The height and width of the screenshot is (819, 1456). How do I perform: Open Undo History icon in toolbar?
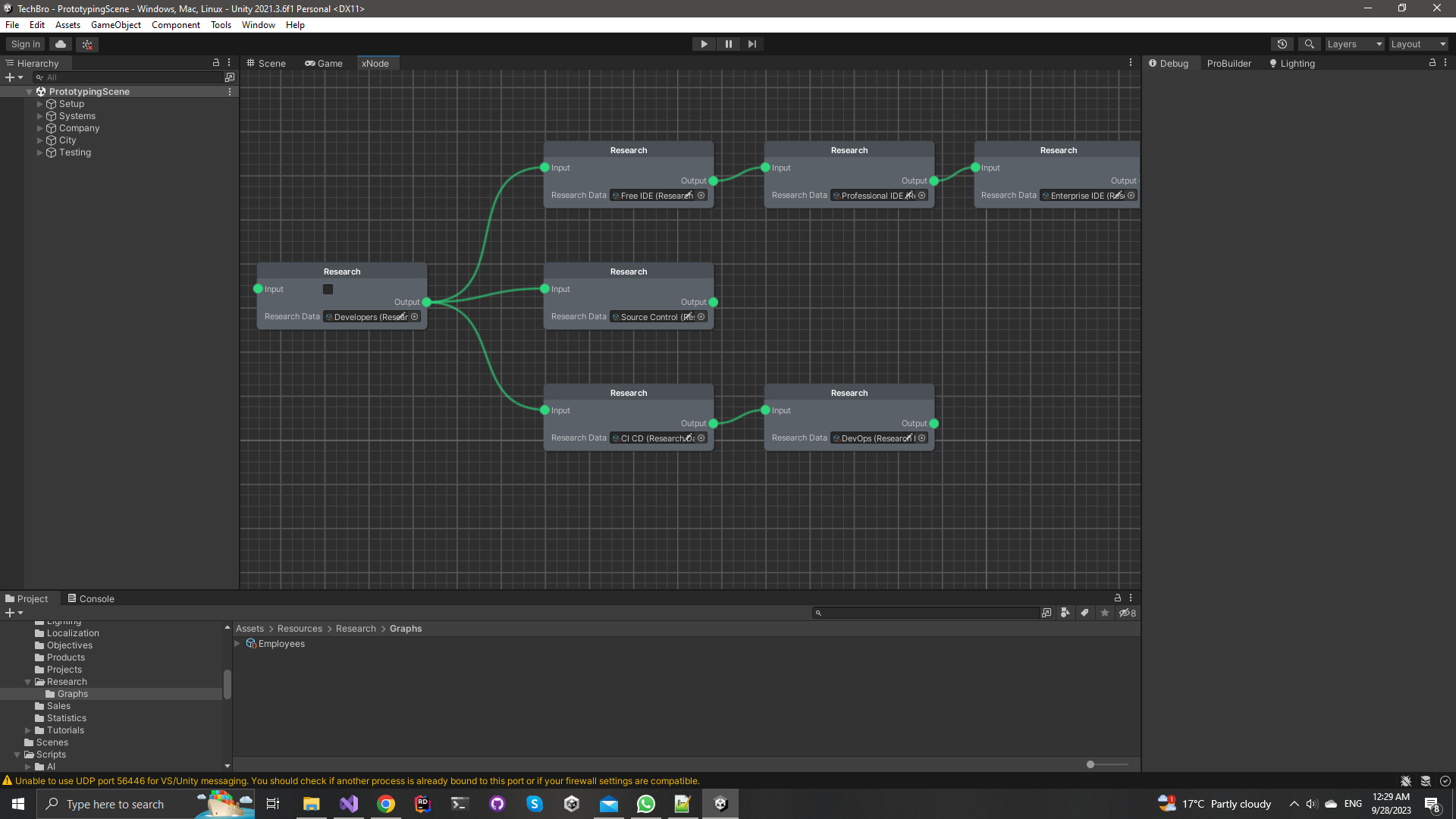tap(1282, 44)
